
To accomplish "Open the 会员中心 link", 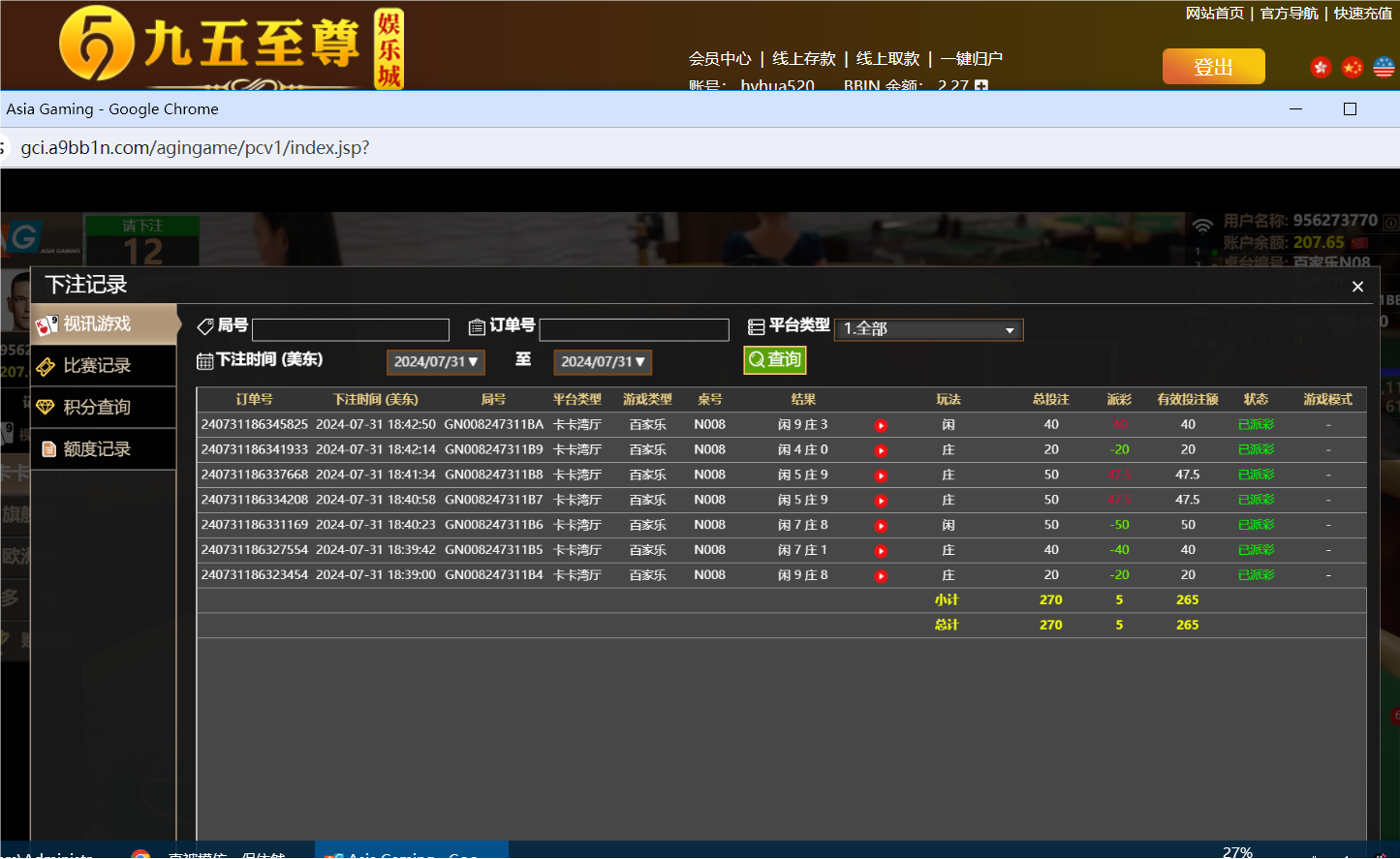I will point(718,58).
